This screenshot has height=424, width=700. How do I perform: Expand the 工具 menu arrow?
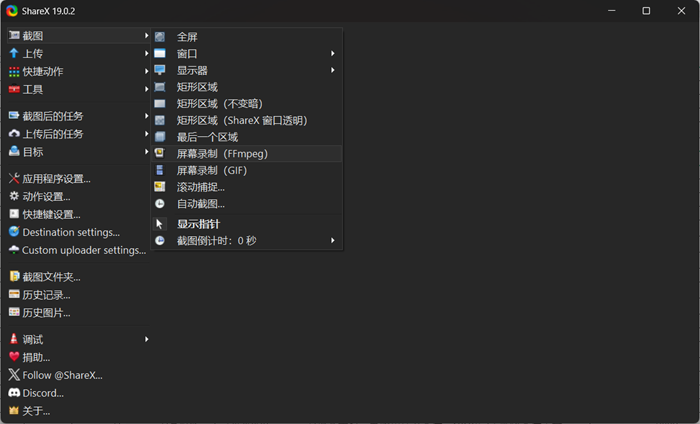tap(146, 89)
